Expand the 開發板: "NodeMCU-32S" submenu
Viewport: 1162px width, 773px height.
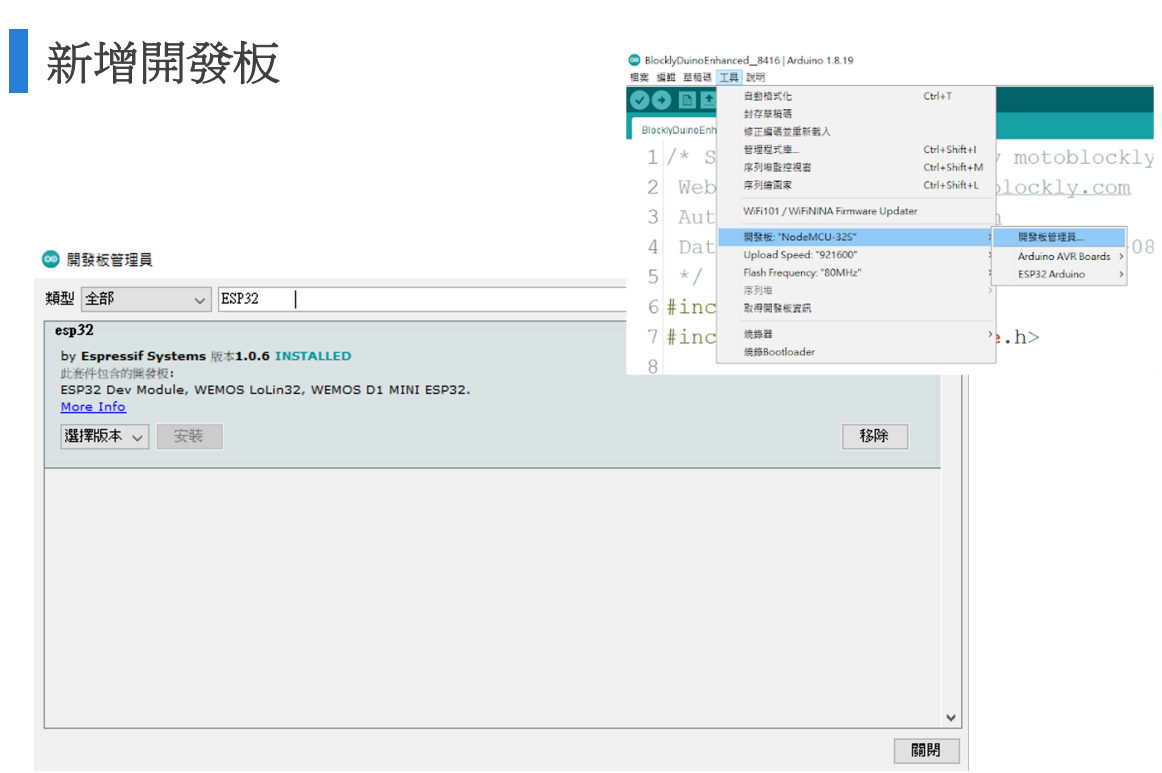tap(856, 237)
